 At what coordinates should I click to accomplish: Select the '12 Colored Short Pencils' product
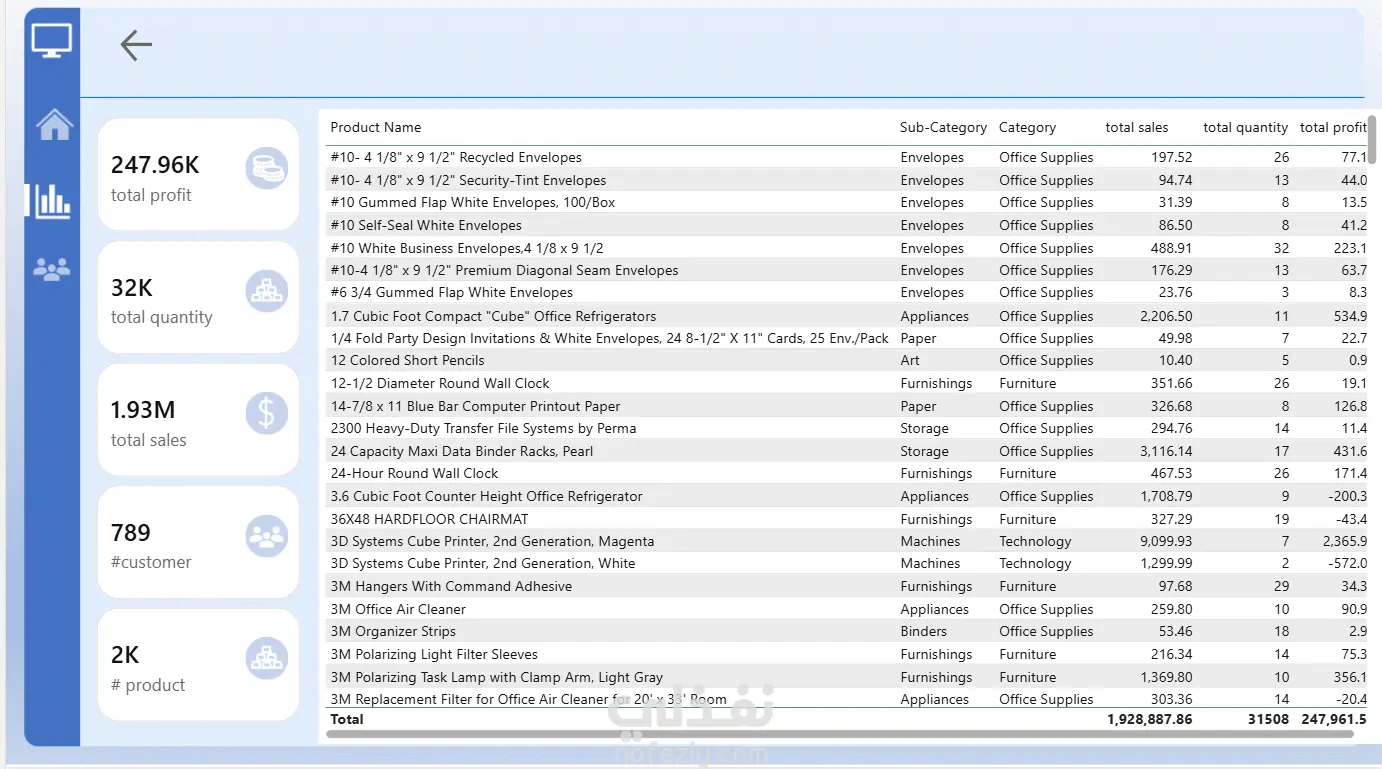pos(848,360)
